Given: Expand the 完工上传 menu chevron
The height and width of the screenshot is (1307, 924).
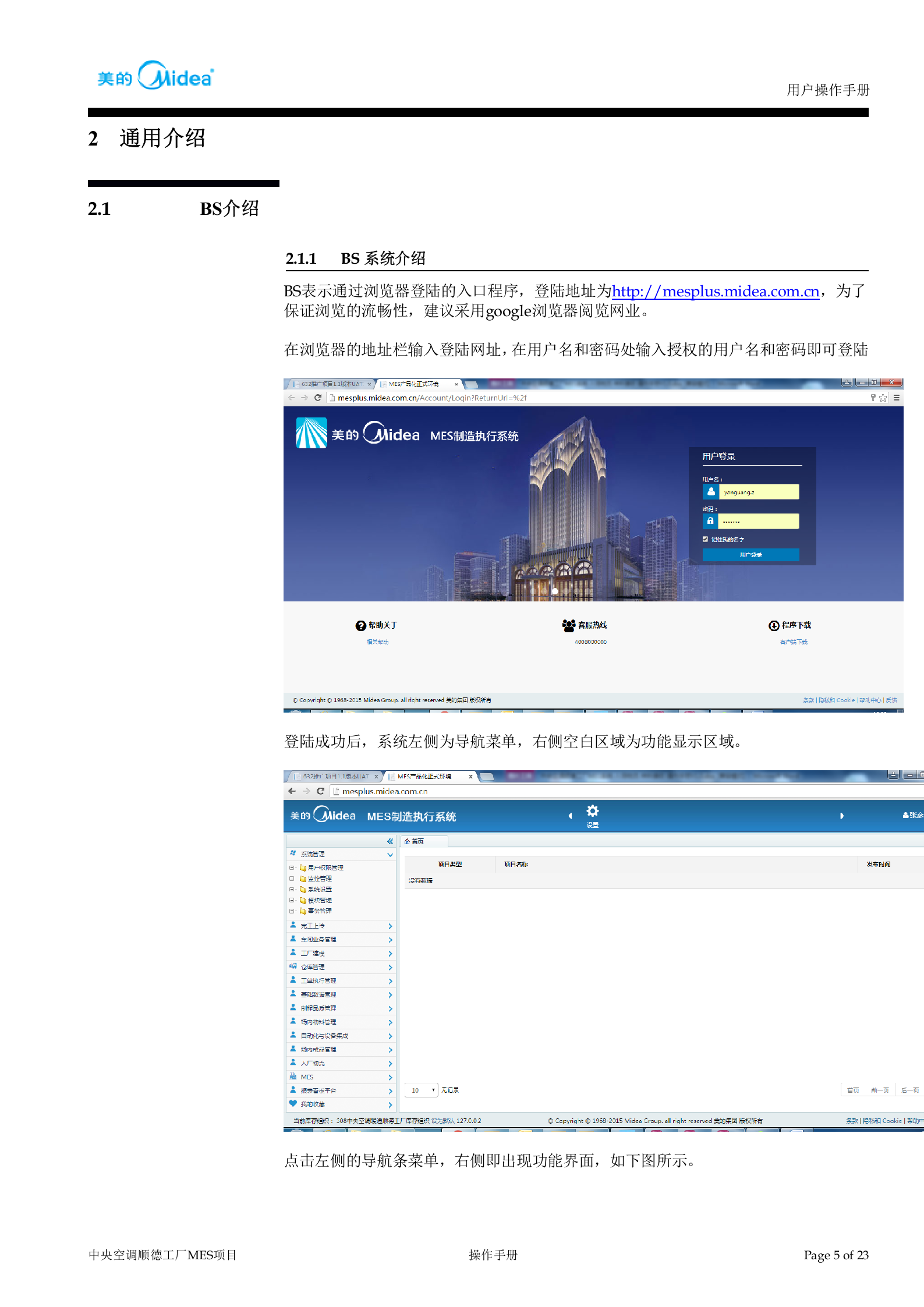Looking at the screenshot, I should (390, 926).
